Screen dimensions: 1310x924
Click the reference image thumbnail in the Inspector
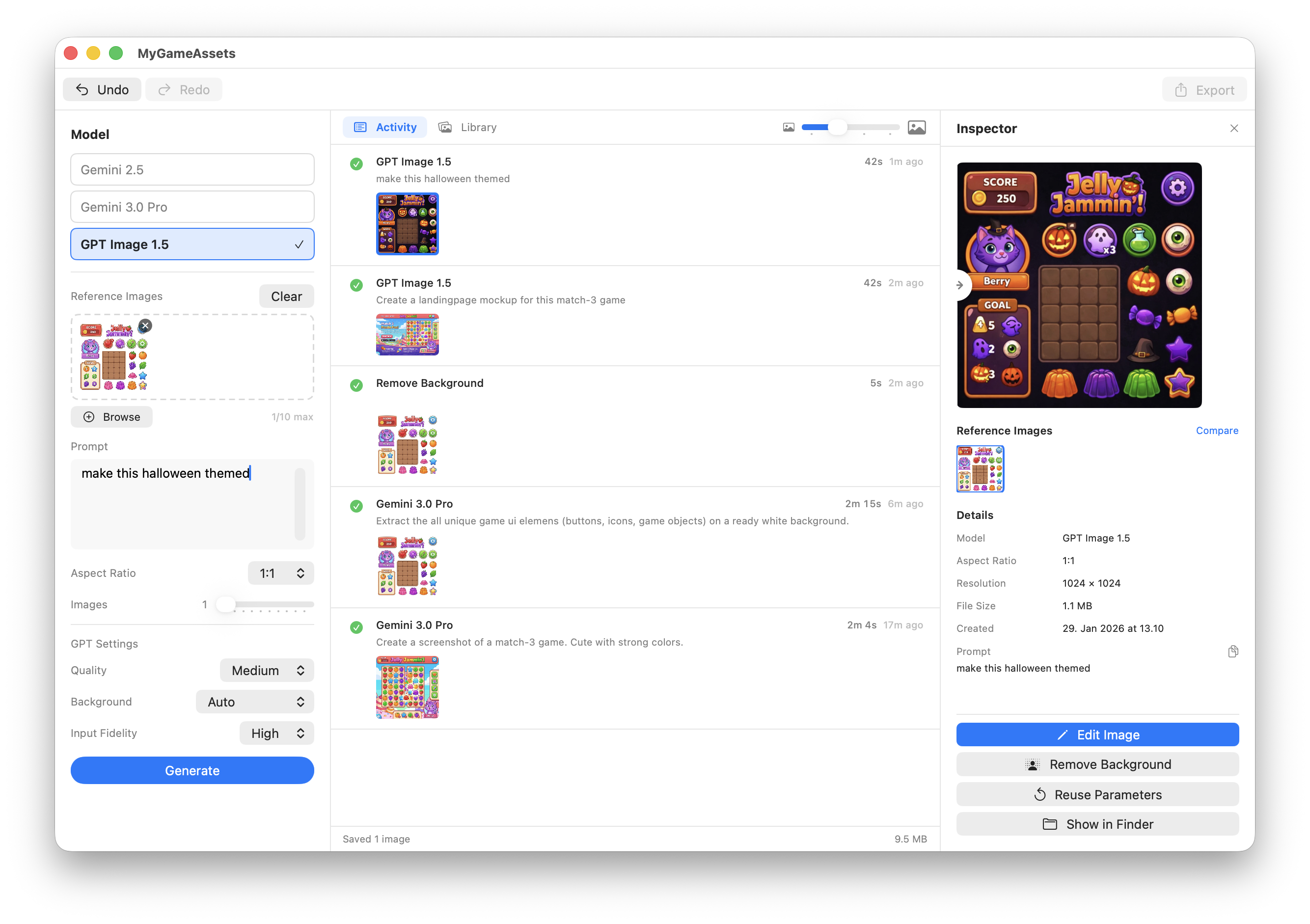tap(980, 469)
